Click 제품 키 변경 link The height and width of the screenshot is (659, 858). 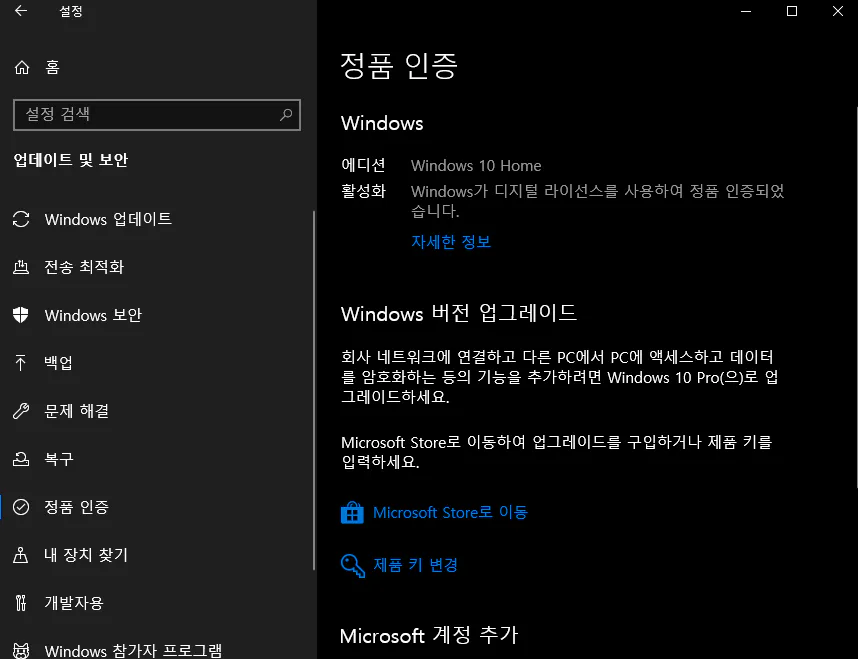415,565
